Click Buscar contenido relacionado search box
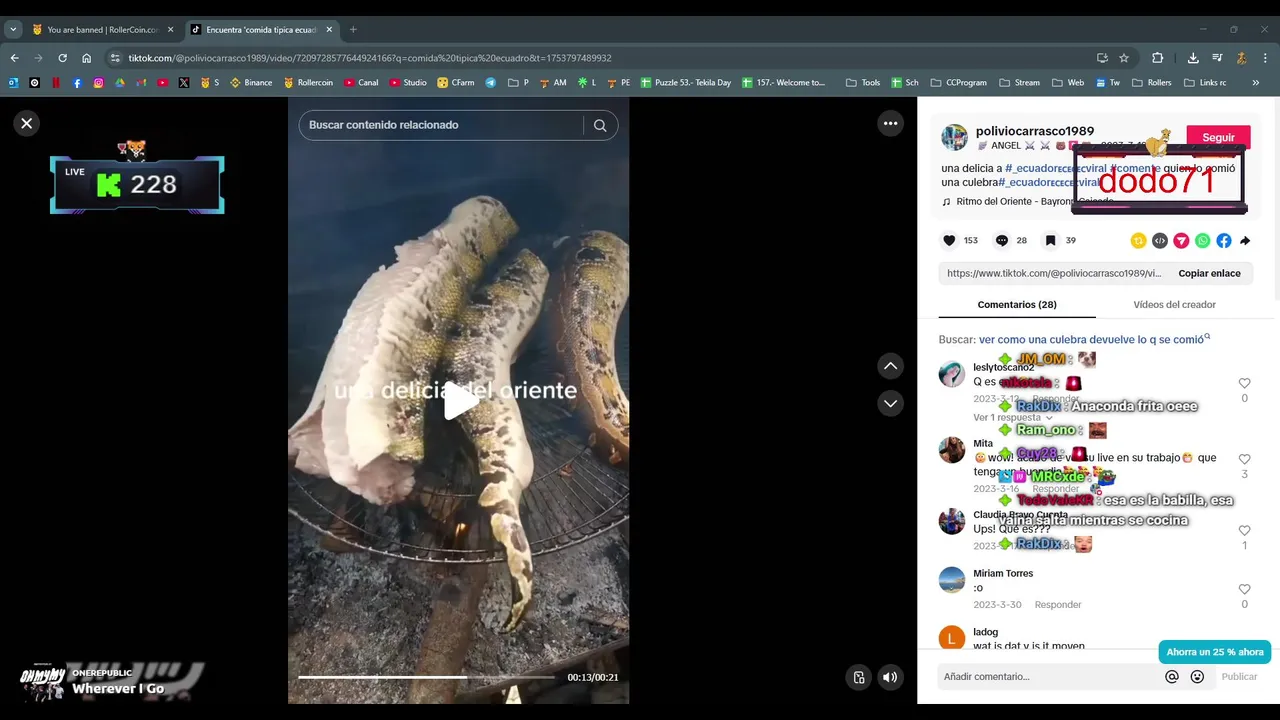1280x720 pixels. [x=440, y=125]
